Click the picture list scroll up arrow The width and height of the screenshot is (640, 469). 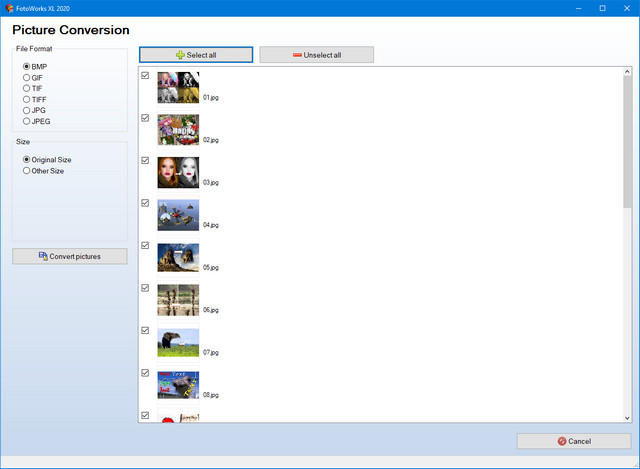coord(627,72)
